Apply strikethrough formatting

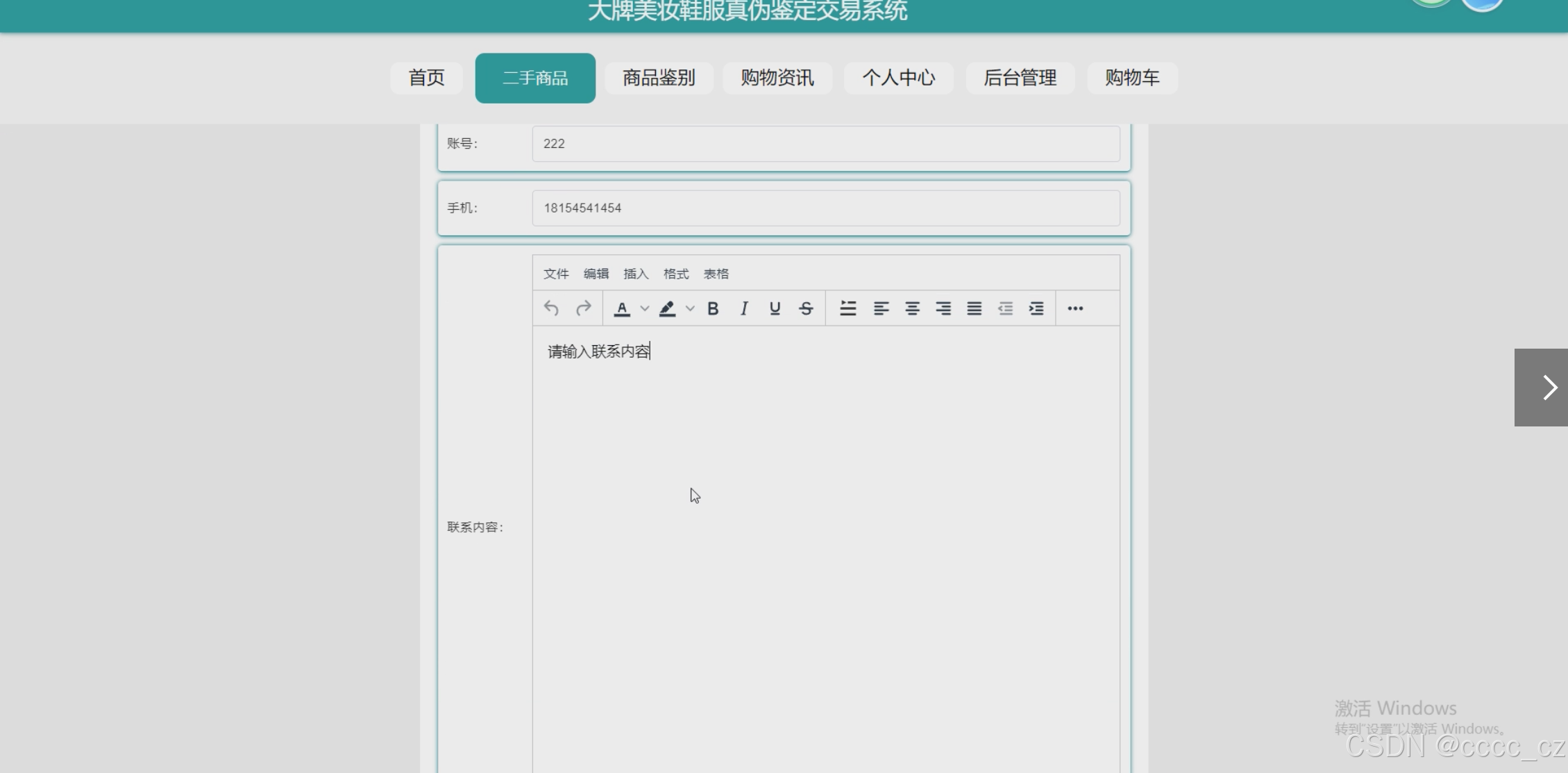tap(806, 308)
